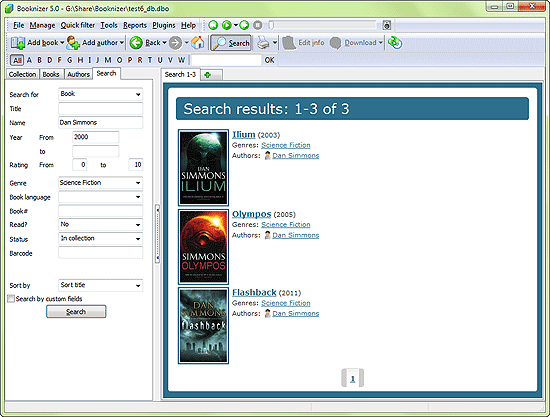Open Olympos book cover thumbnail
The image size is (550, 417).
tap(203, 247)
